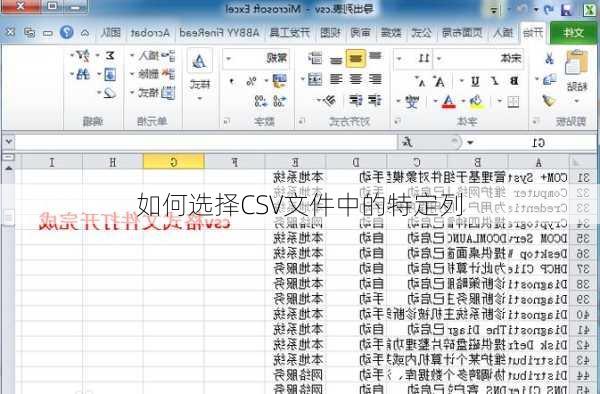The width and height of the screenshot is (600, 394).
Task: Select the Format Painter brush icon
Action: (549, 101)
